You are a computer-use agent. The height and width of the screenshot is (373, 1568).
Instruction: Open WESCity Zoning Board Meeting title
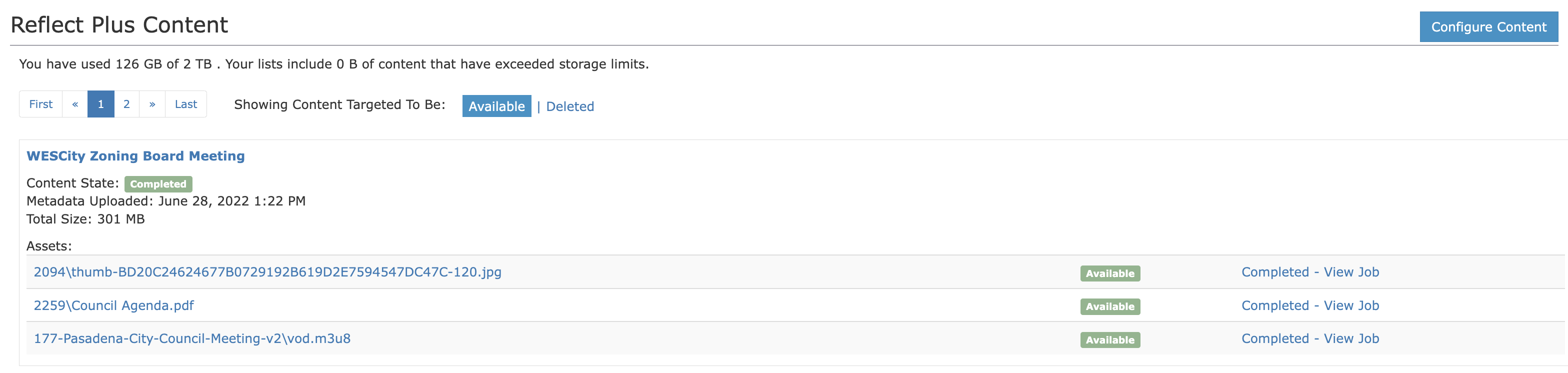pyautogui.click(x=135, y=156)
